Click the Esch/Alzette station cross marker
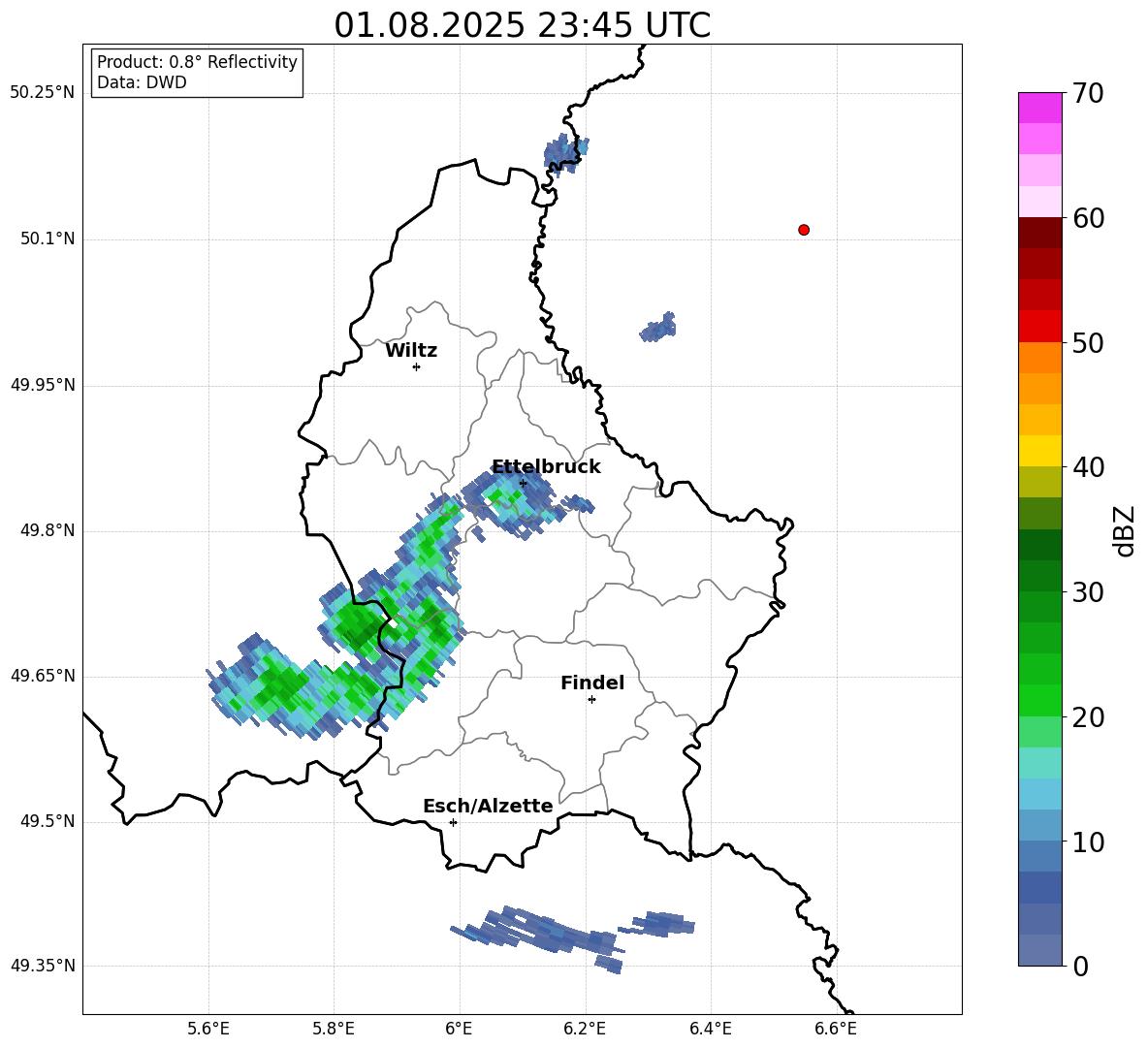The image size is (1148, 1048). point(453,822)
